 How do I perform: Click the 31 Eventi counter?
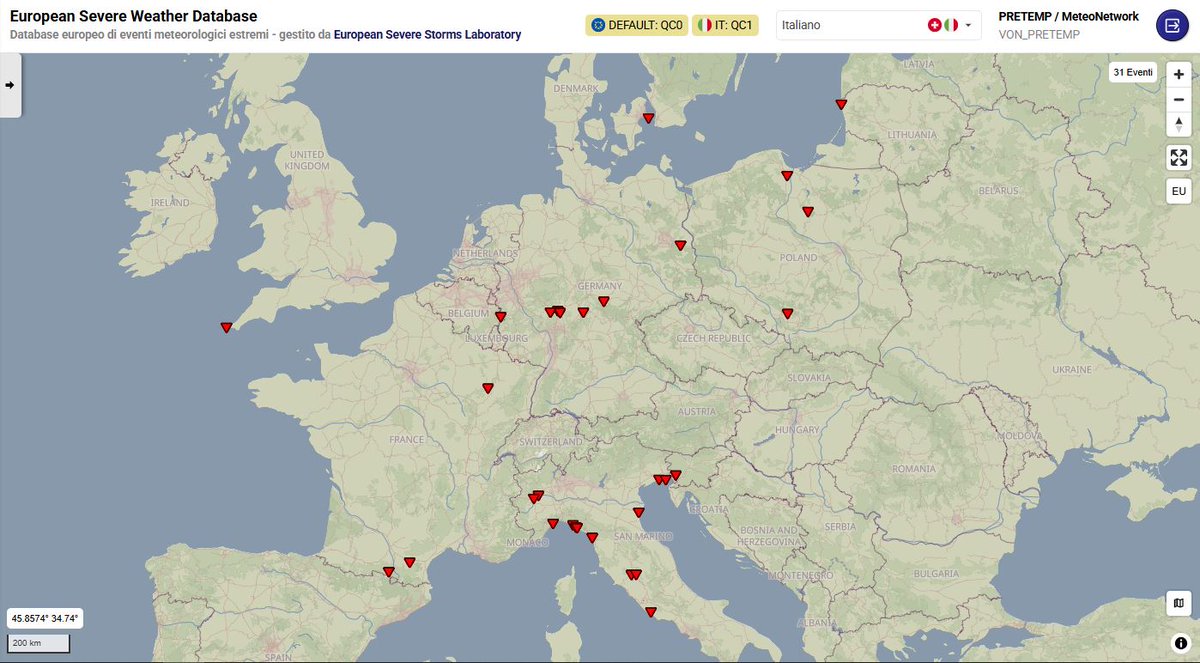click(x=1134, y=72)
